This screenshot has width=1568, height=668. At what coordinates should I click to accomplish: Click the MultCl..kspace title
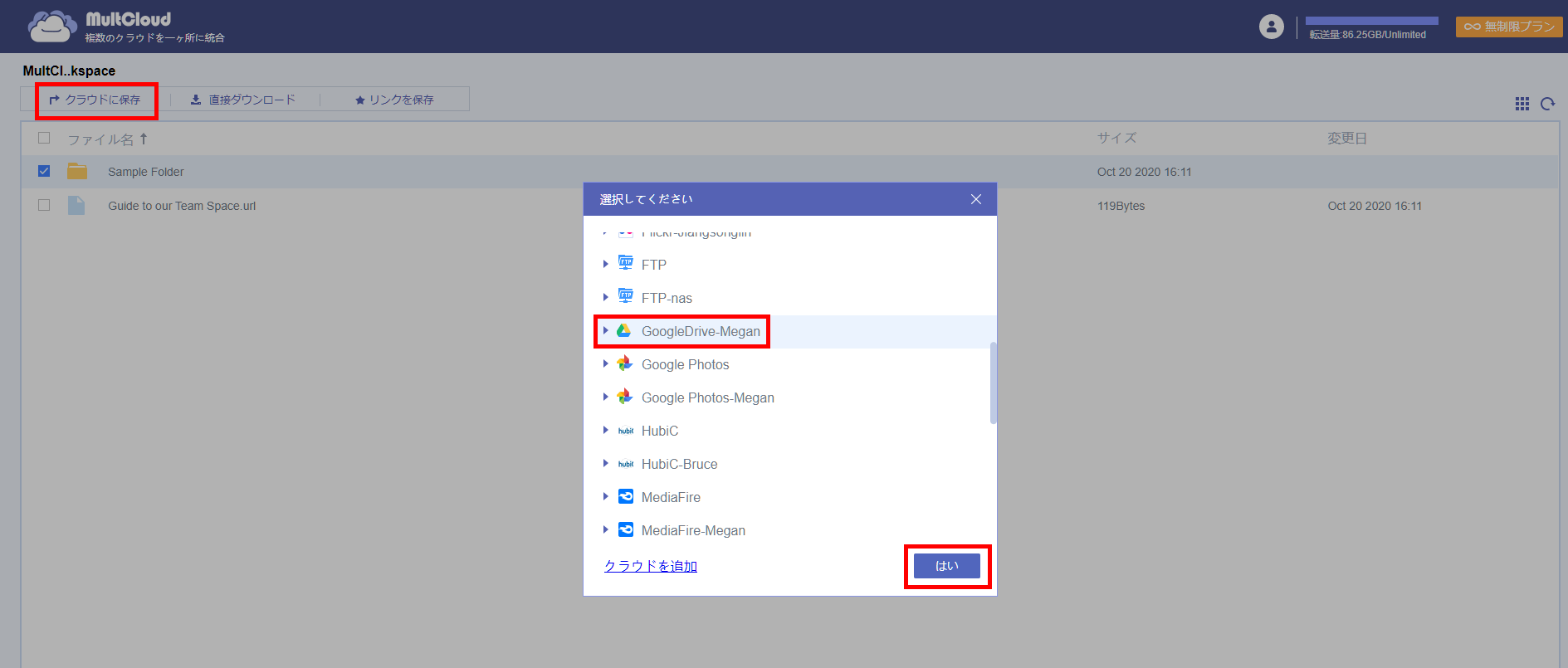tap(69, 71)
